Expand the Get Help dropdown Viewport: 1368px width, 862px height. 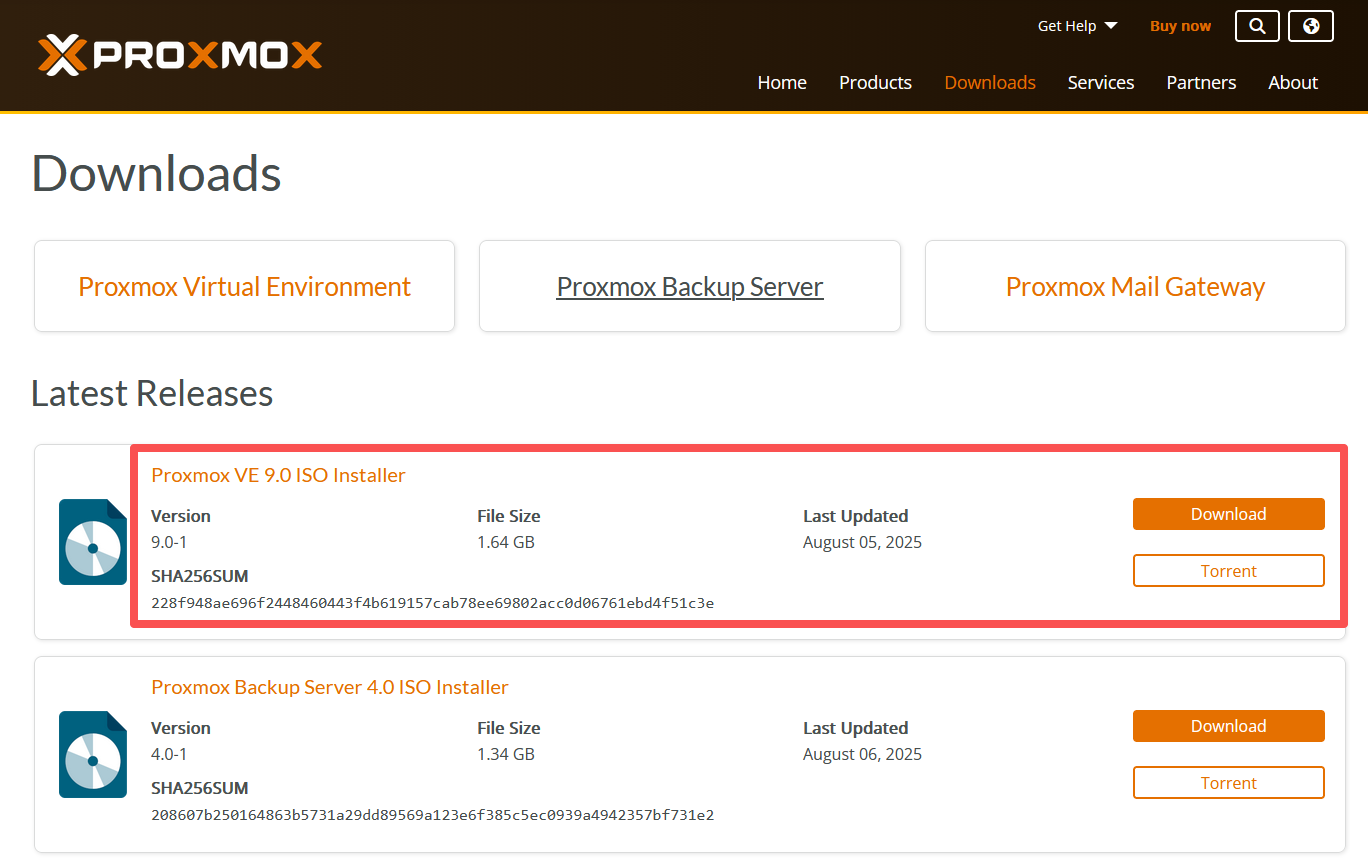click(1077, 26)
